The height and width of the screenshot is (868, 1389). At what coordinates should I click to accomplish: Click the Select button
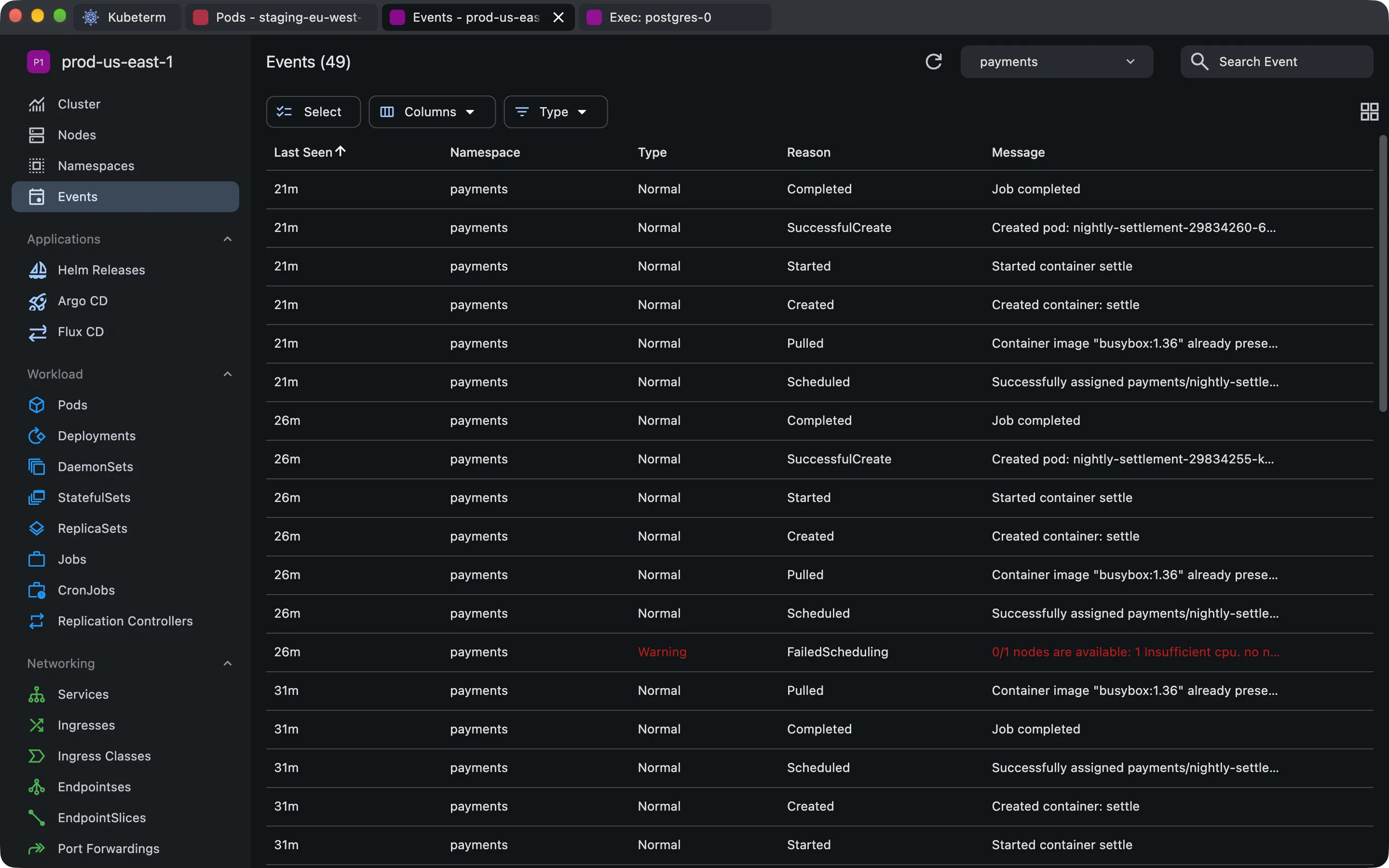(313, 111)
